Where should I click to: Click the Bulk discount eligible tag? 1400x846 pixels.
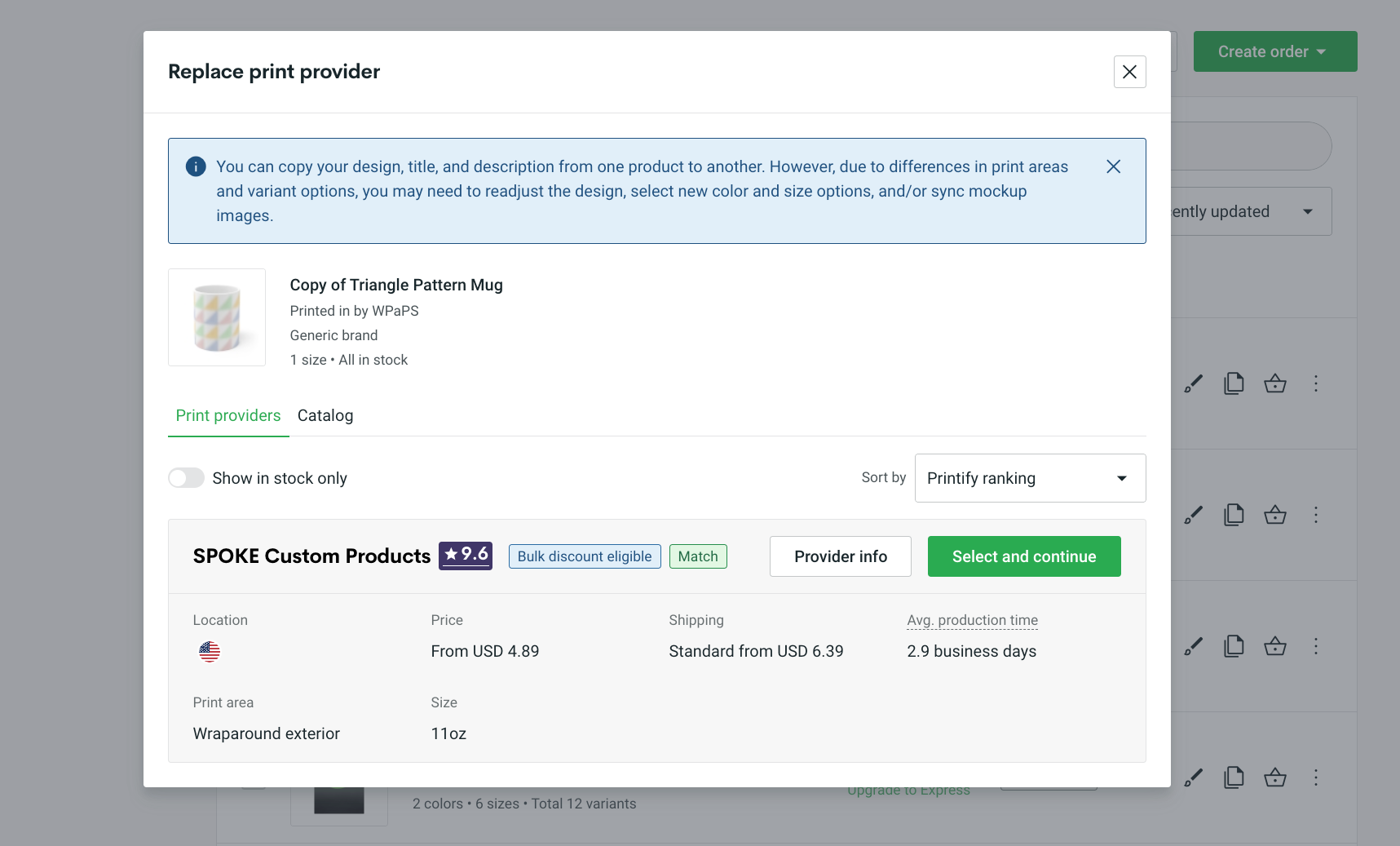[x=584, y=556]
